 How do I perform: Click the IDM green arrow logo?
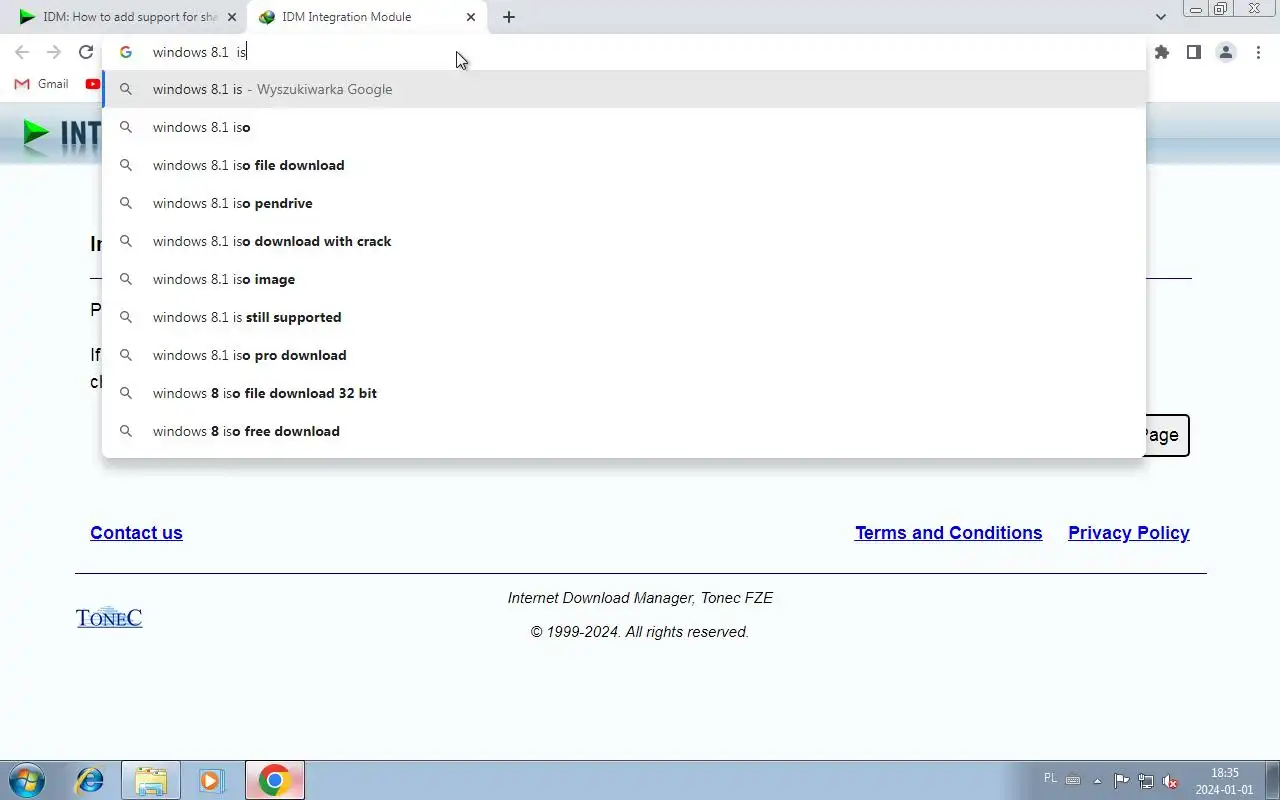[37, 135]
